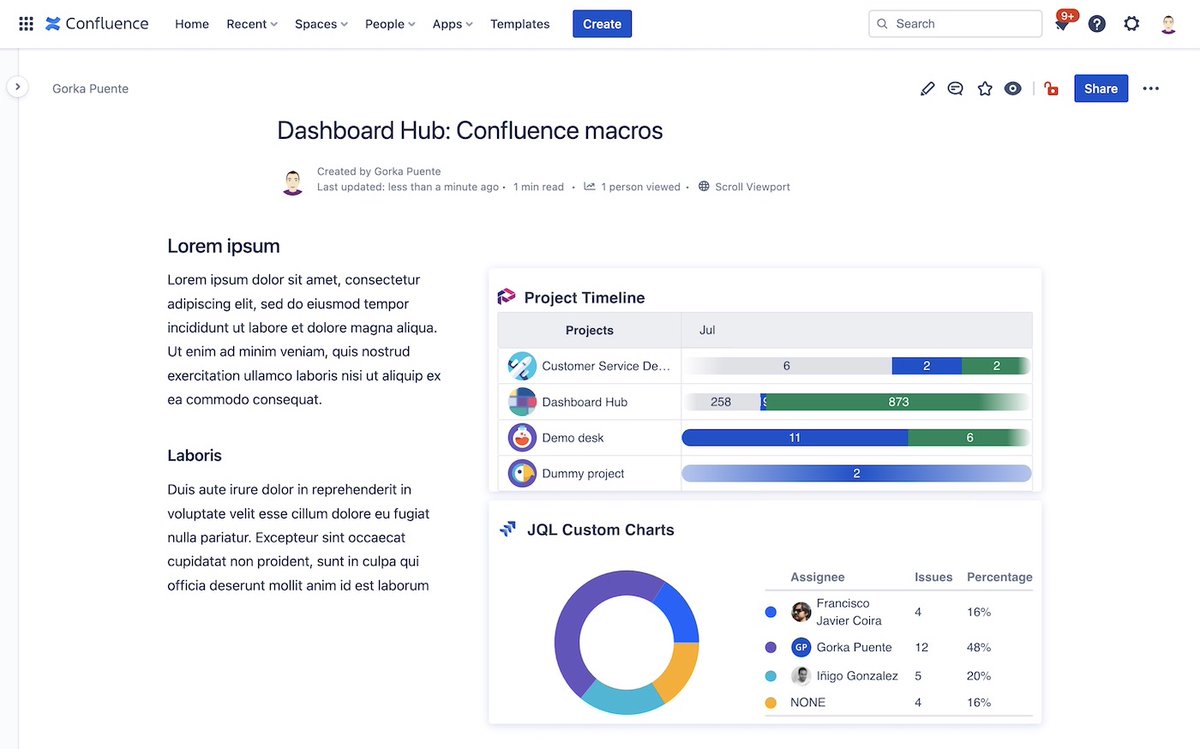
Task: Click the purple Gorka Puente legend dot
Action: [x=771, y=647]
